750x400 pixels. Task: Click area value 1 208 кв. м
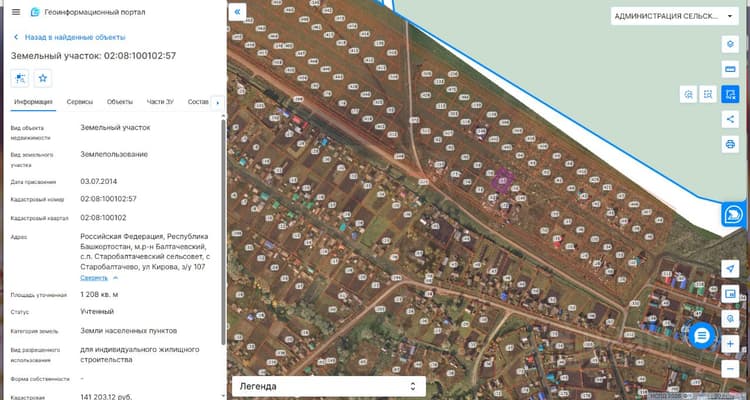99,294
